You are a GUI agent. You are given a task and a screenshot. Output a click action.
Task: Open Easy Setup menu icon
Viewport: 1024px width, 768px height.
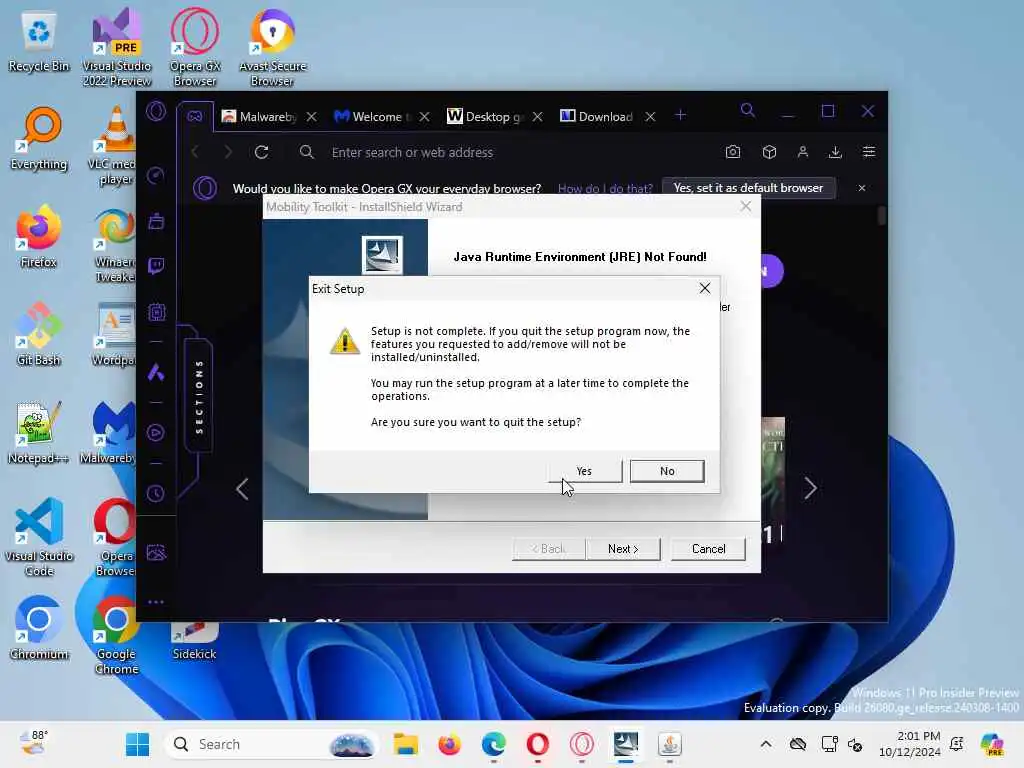coord(869,152)
